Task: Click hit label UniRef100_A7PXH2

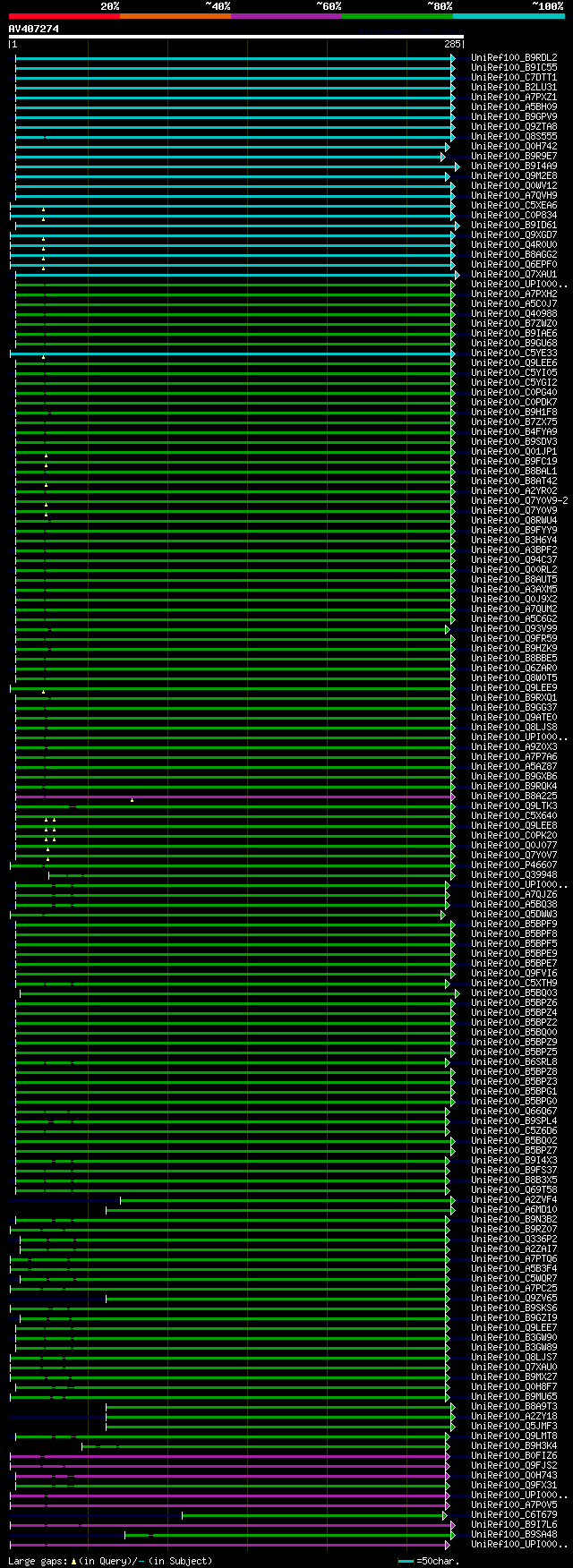Action: (514, 294)
